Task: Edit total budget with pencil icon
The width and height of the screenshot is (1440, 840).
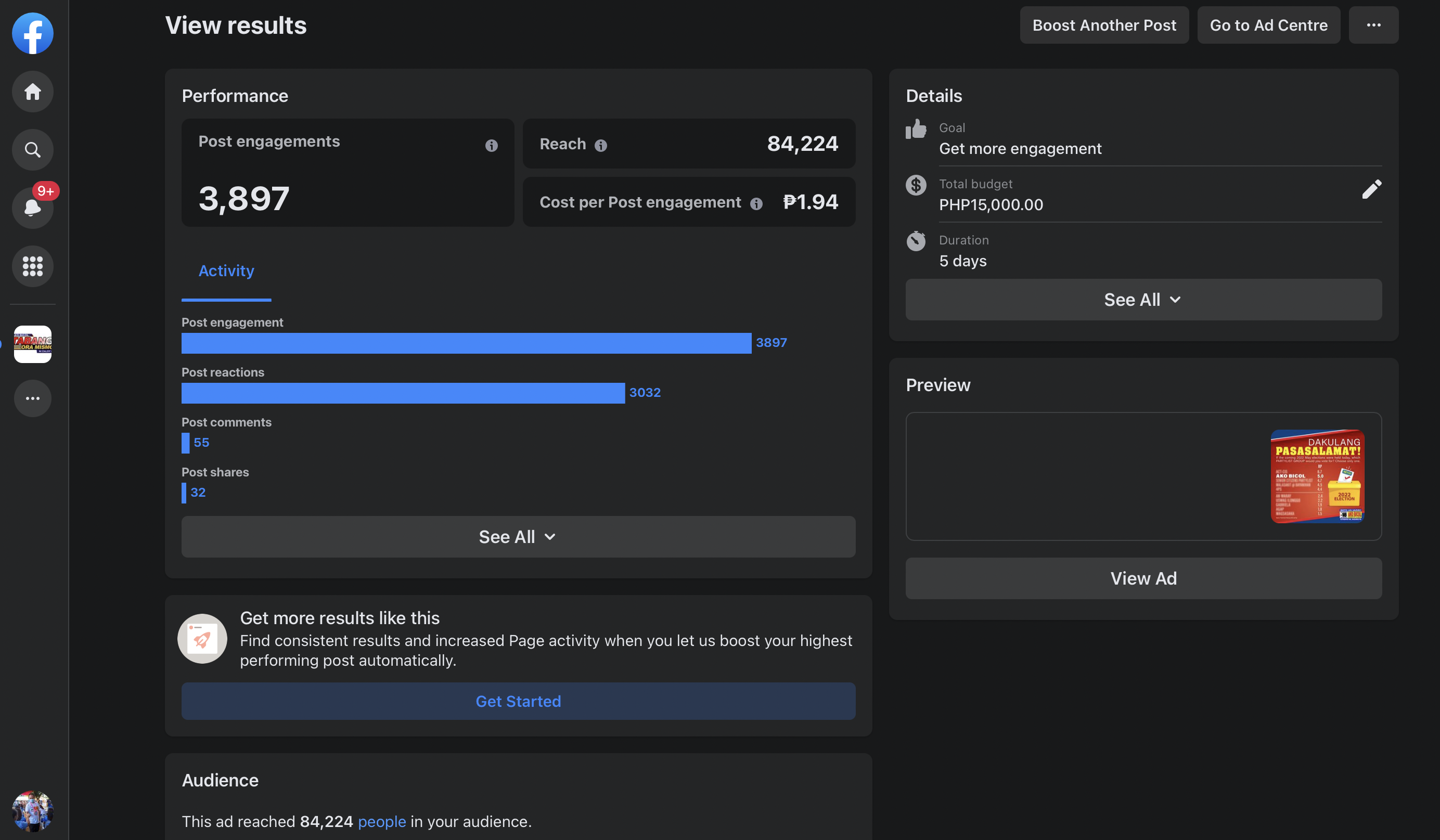Action: (1371, 189)
